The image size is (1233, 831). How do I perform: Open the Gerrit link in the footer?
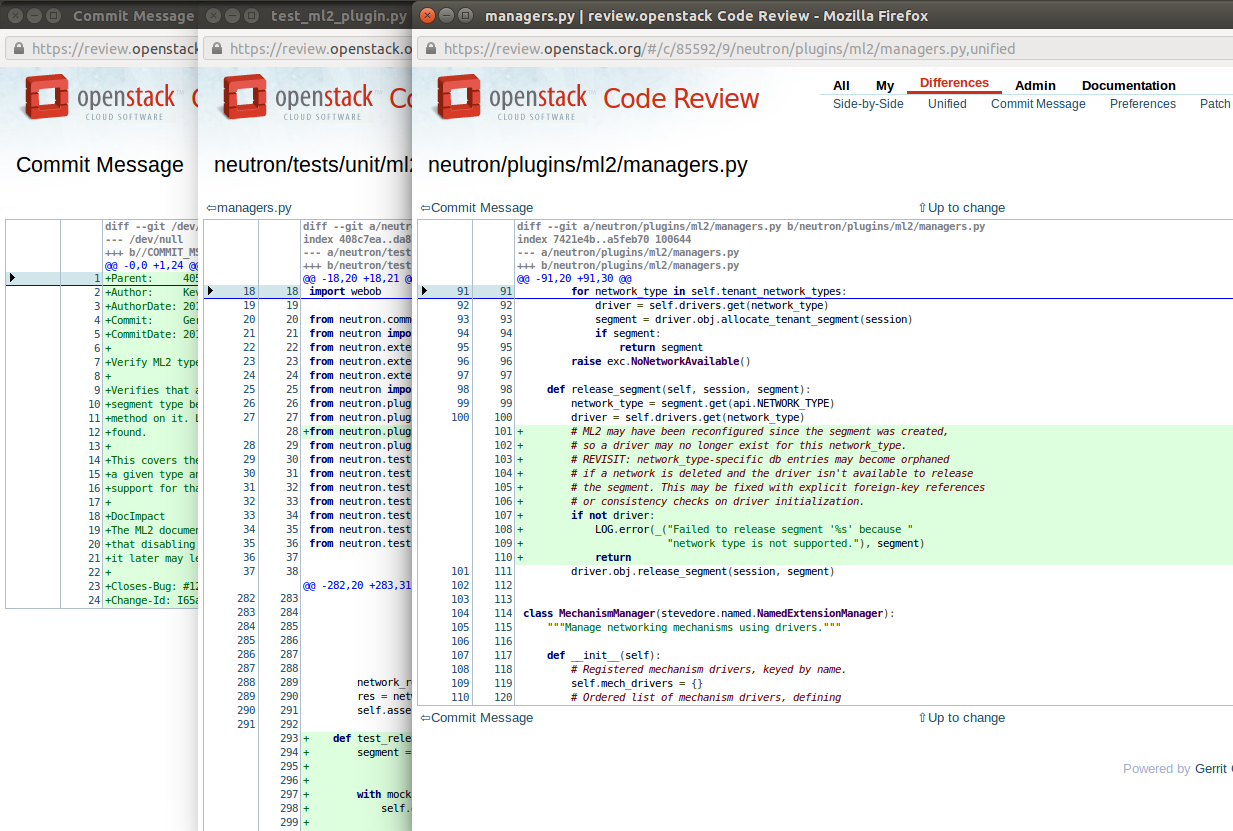(1213, 769)
